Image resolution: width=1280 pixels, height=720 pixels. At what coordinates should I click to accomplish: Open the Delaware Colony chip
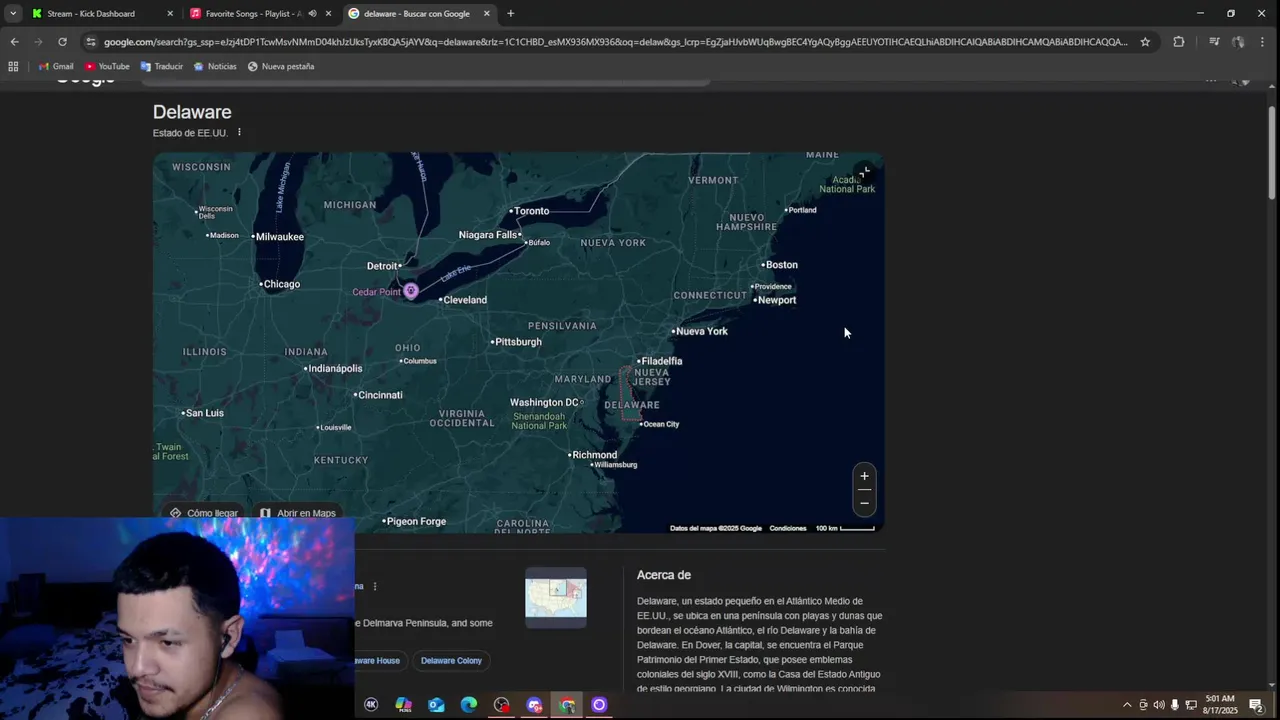pos(451,660)
